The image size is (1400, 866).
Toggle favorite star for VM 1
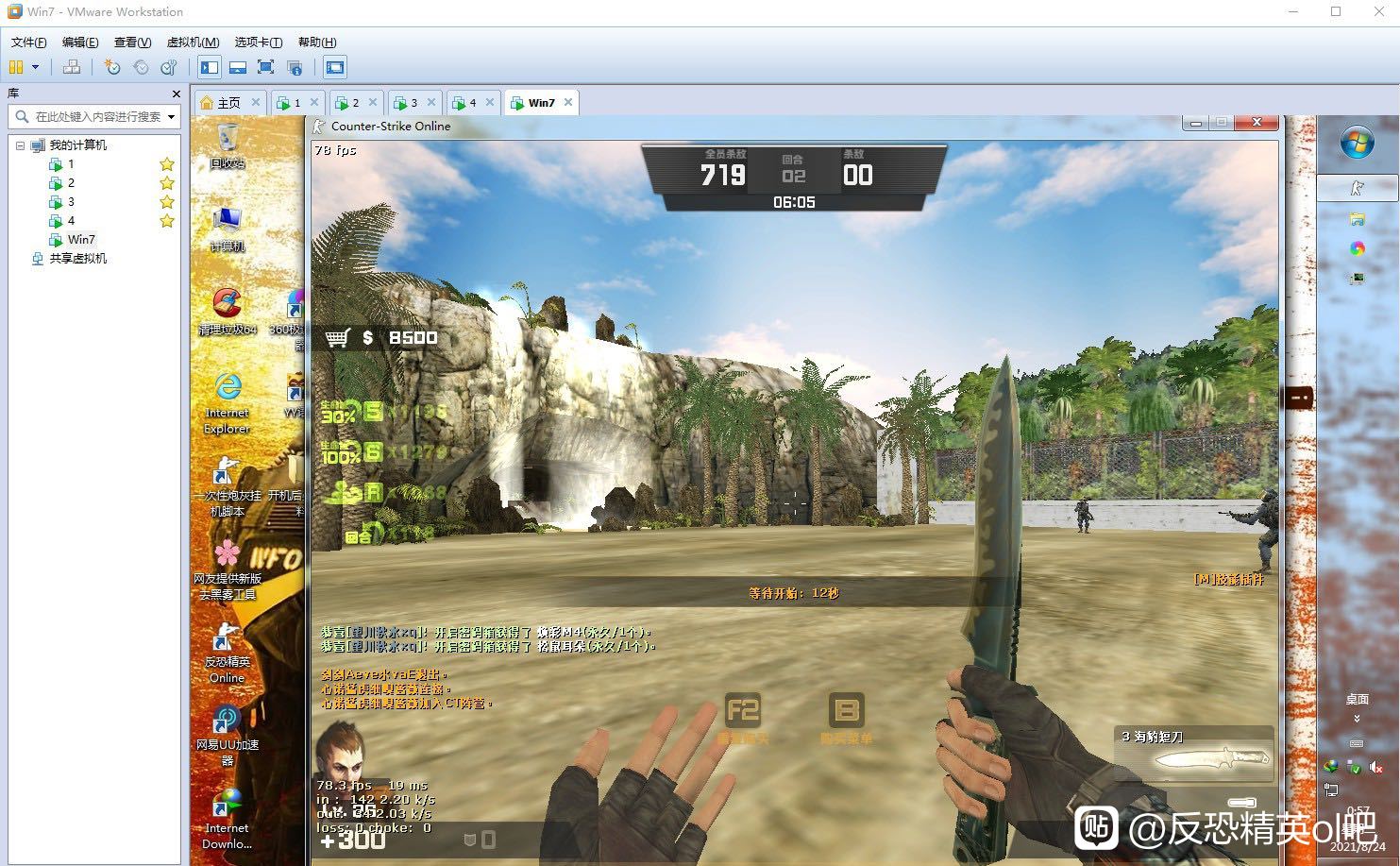click(167, 164)
